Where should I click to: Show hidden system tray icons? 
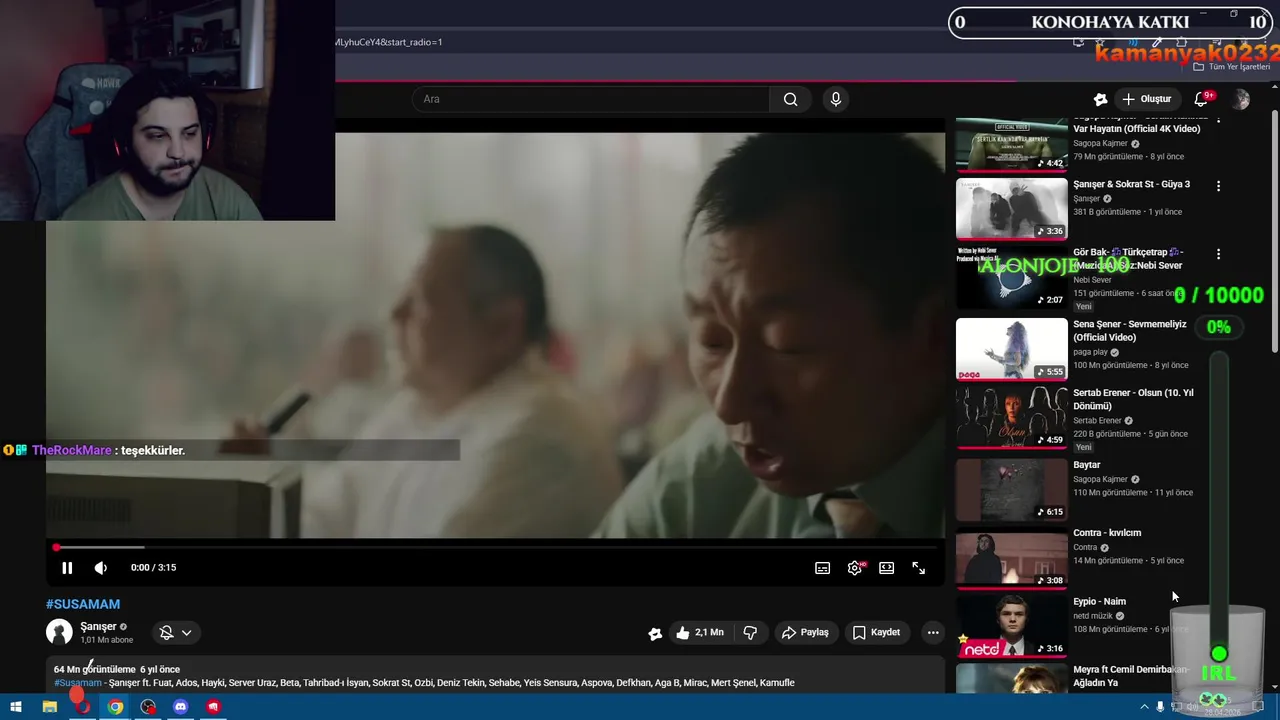[1144, 707]
